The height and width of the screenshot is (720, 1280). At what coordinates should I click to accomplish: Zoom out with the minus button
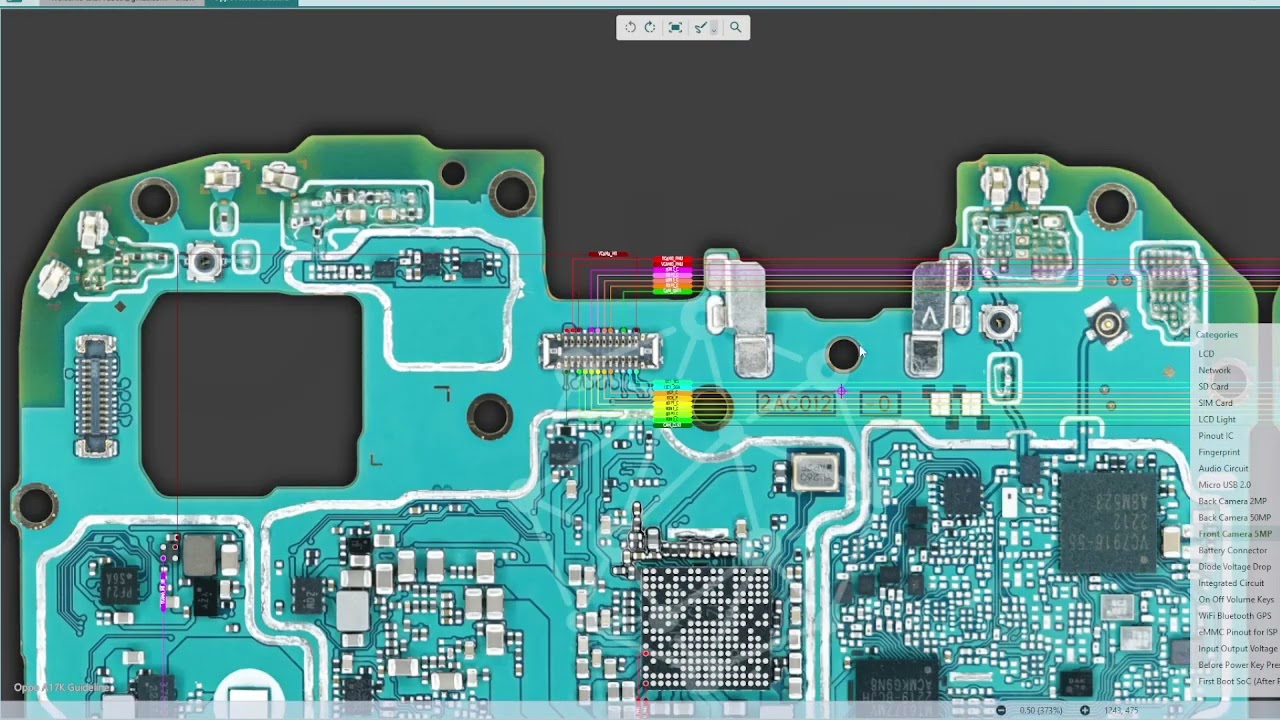pyautogui.click(x=1001, y=710)
